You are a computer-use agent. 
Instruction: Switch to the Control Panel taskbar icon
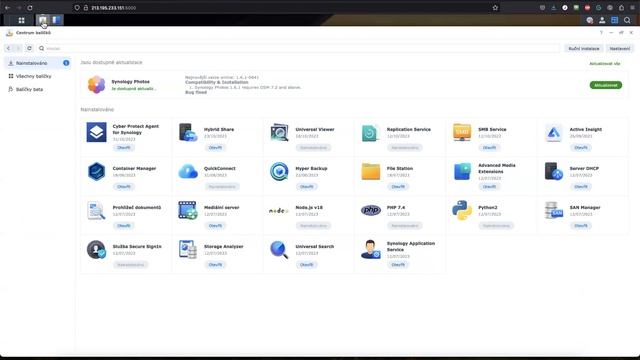point(56,20)
